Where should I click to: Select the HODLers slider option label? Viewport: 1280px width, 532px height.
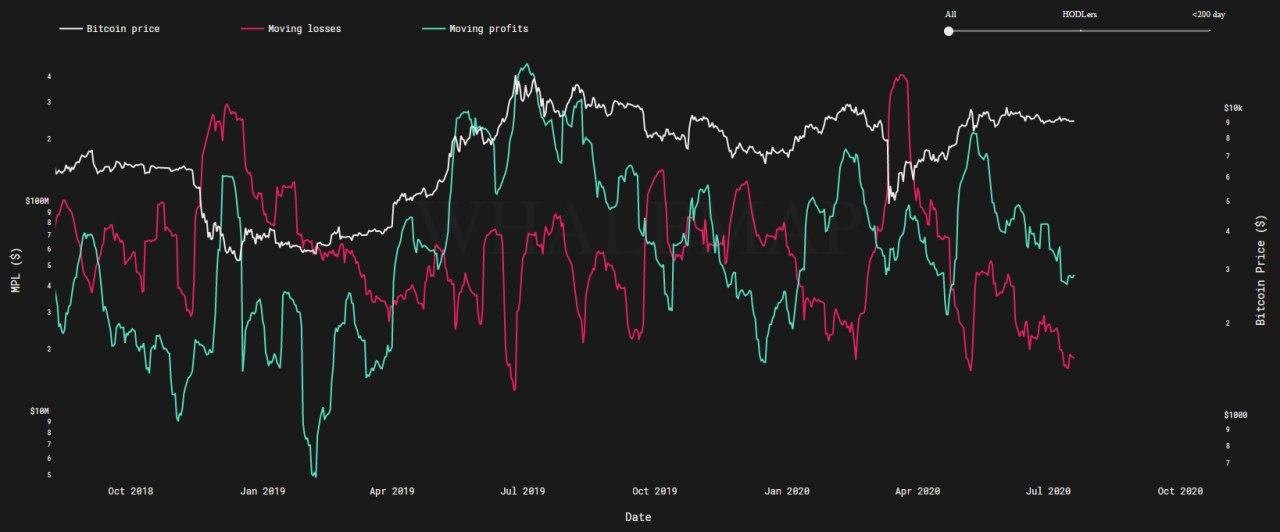tap(1080, 15)
